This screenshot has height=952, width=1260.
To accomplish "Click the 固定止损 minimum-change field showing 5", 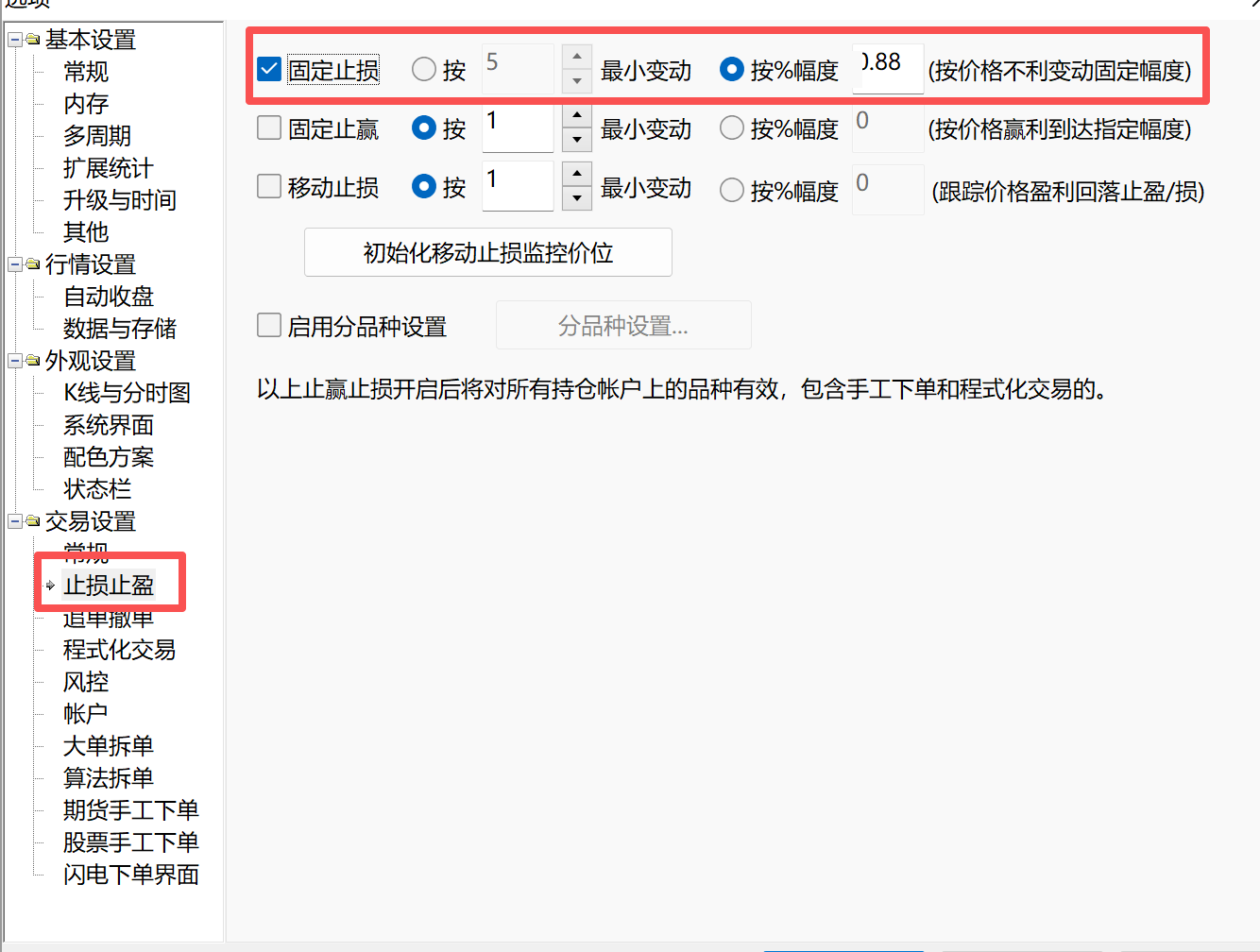I will [518, 69].
